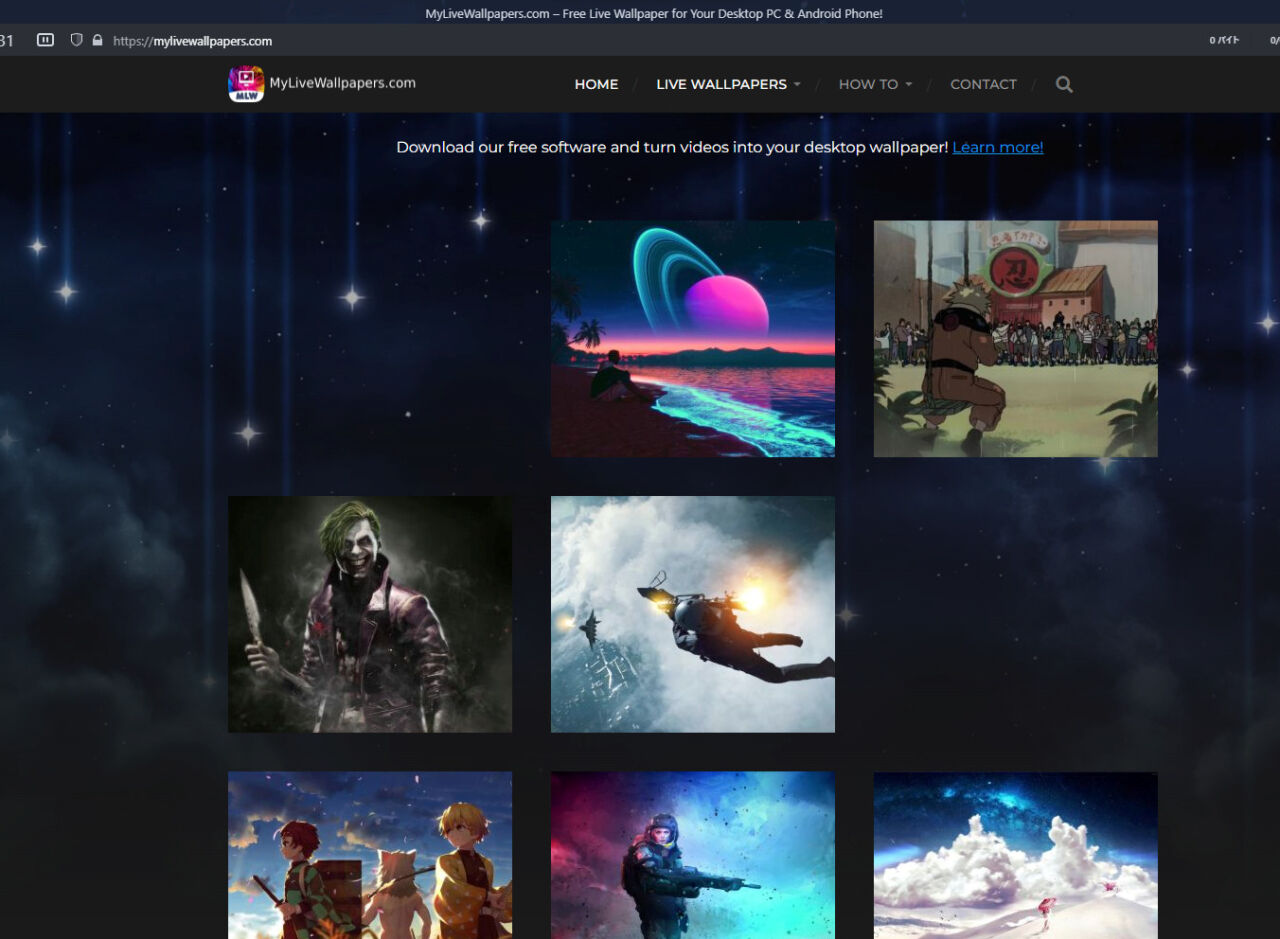Open the Naruto village wallpaper thumbnail
The image size is (1280, 939).
point(1016,339)
